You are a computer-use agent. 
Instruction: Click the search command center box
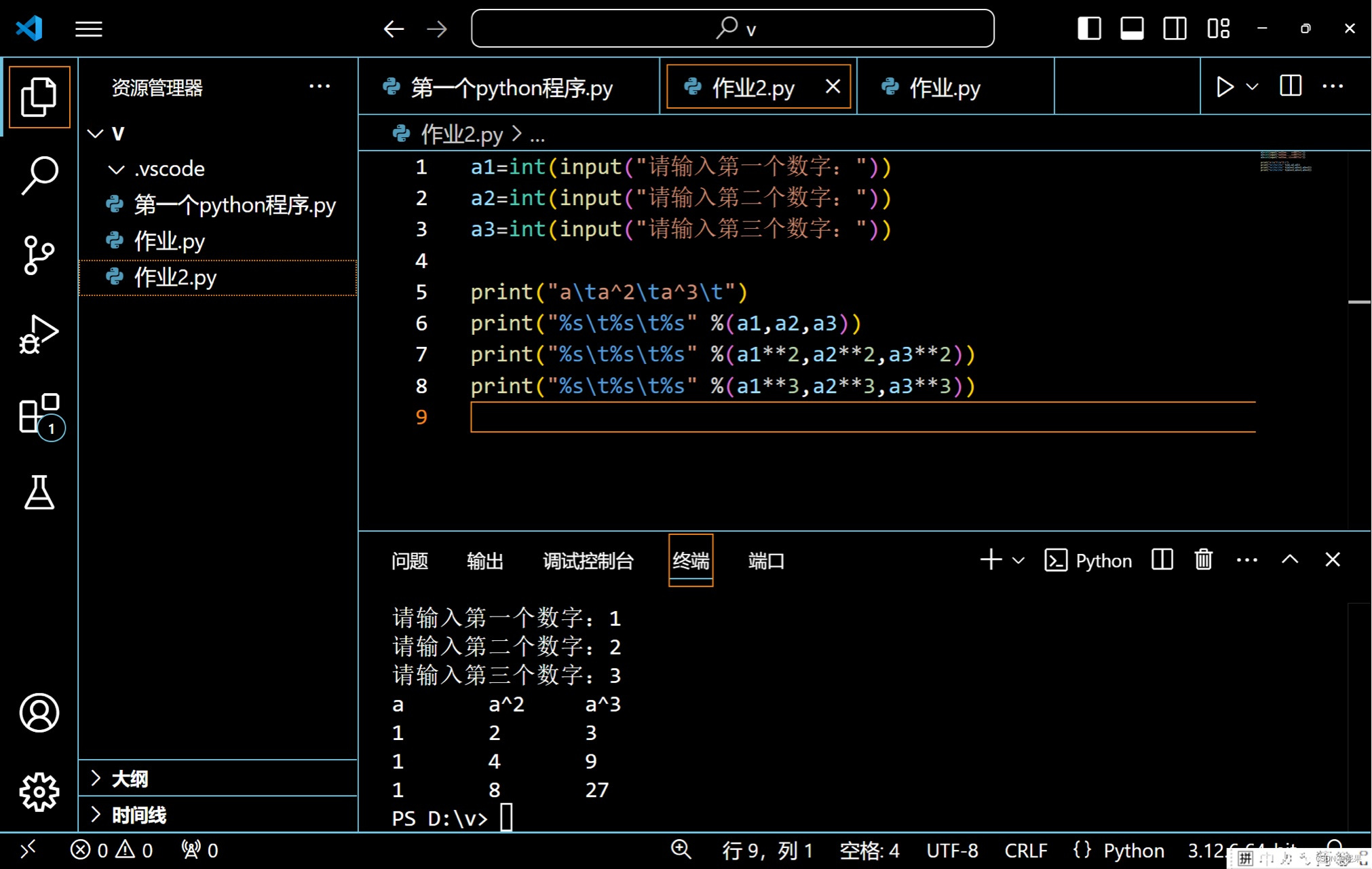pos(733,29)
